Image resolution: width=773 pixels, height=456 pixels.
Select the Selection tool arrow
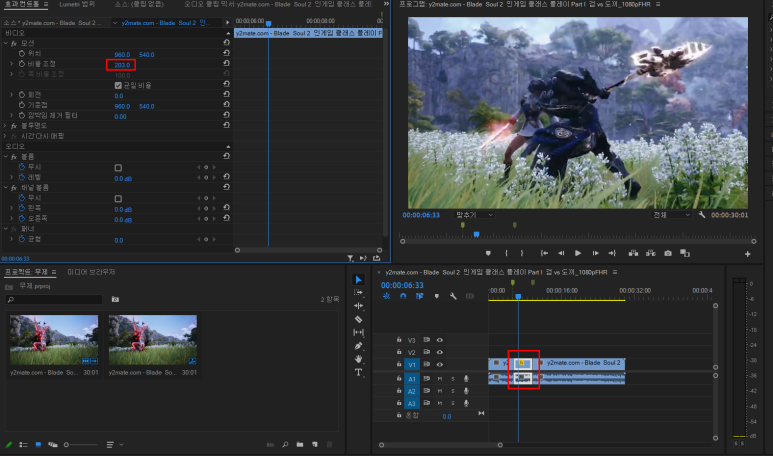click(x=358, y=280)
